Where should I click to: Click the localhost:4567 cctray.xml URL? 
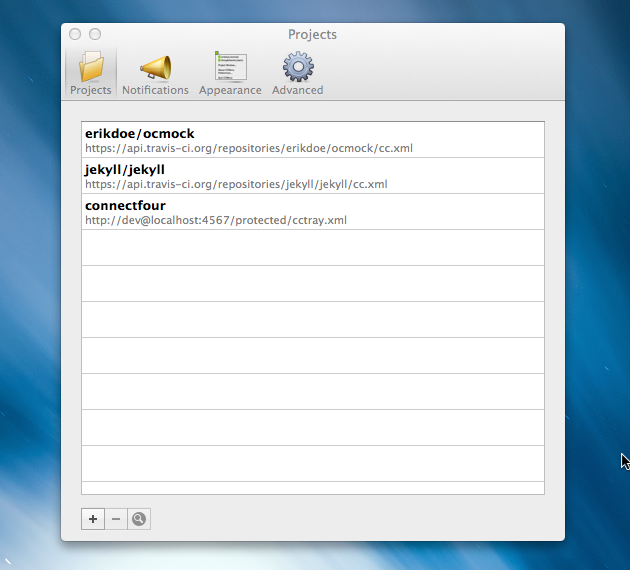[x=216, y=220]
